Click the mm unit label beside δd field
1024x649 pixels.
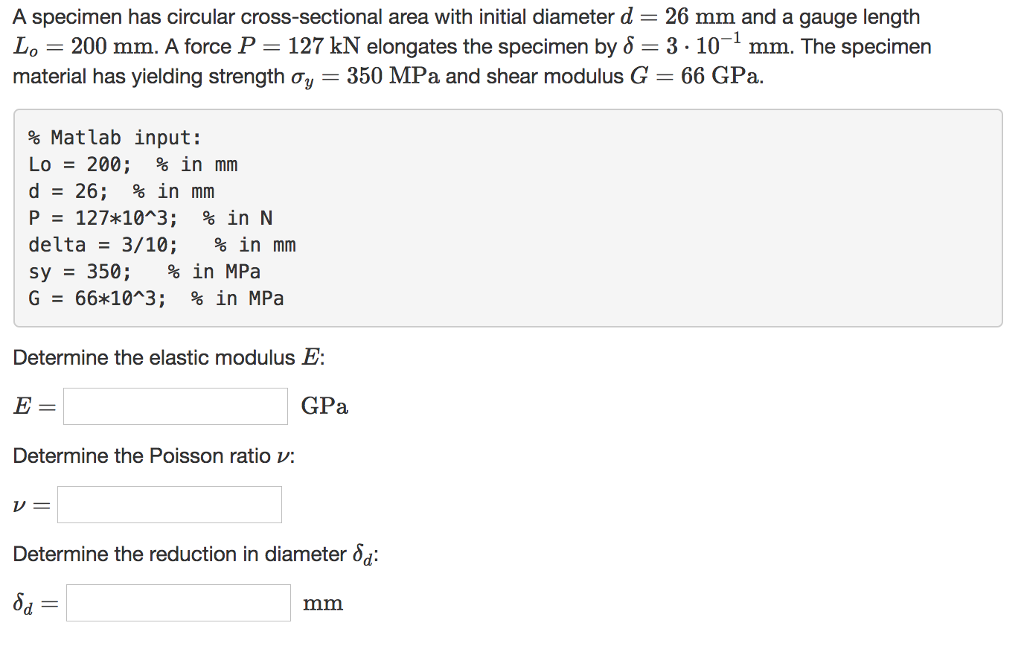point(322,602)
